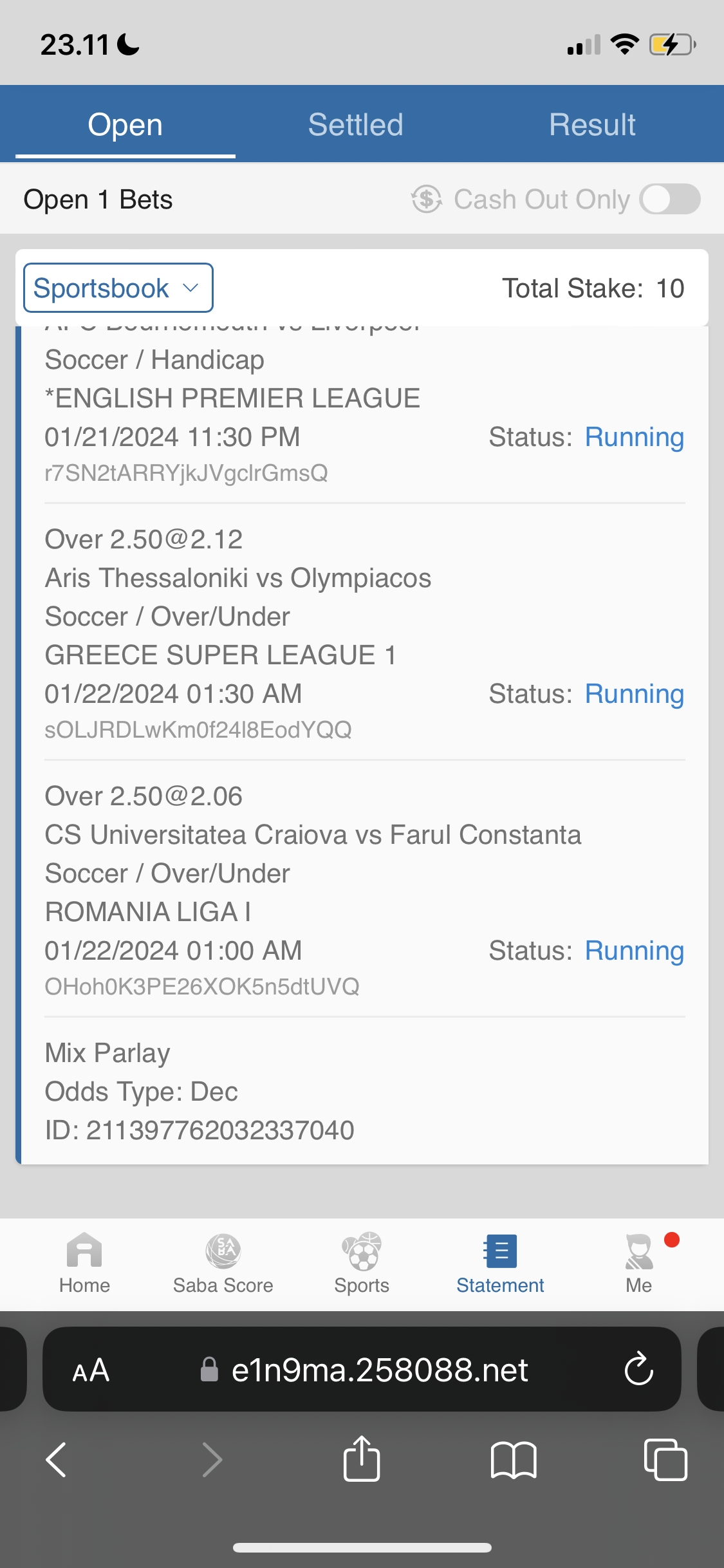724x1568 pixels.
Task: Tap Running status for Craiova vs Farul match
Action: pyautogui.click(x=634, y=951)
